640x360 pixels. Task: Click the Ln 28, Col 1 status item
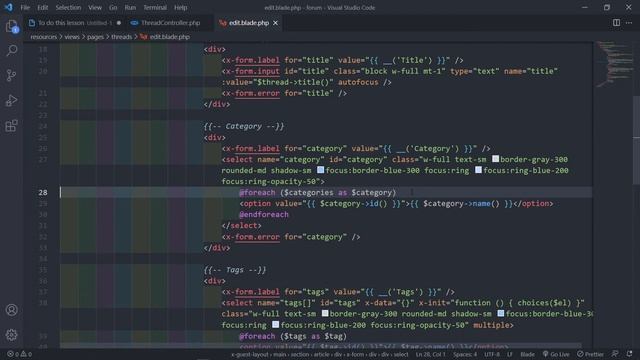coord(430,354)
